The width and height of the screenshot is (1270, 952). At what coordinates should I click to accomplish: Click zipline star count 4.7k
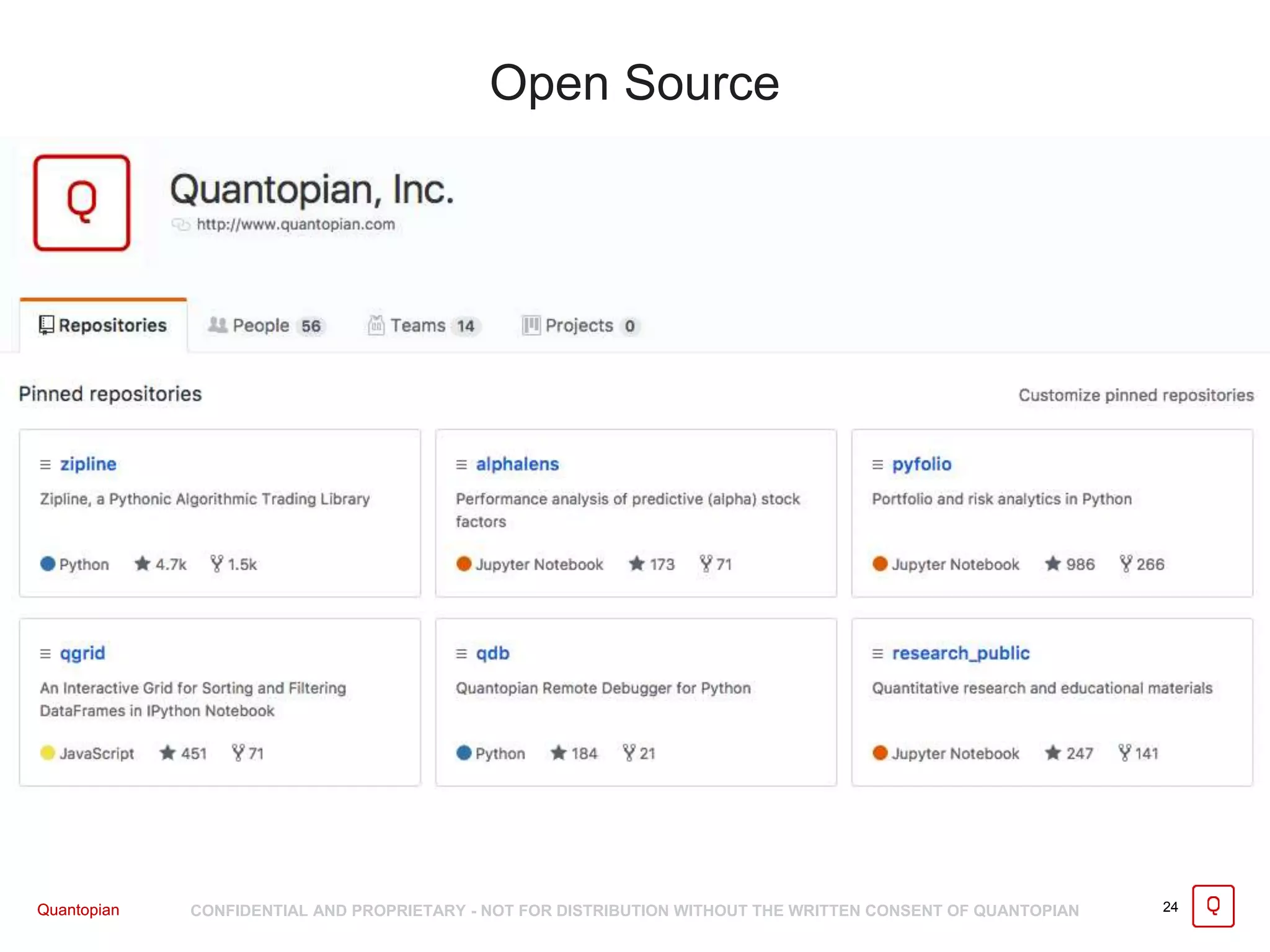(x=171, y=564)
